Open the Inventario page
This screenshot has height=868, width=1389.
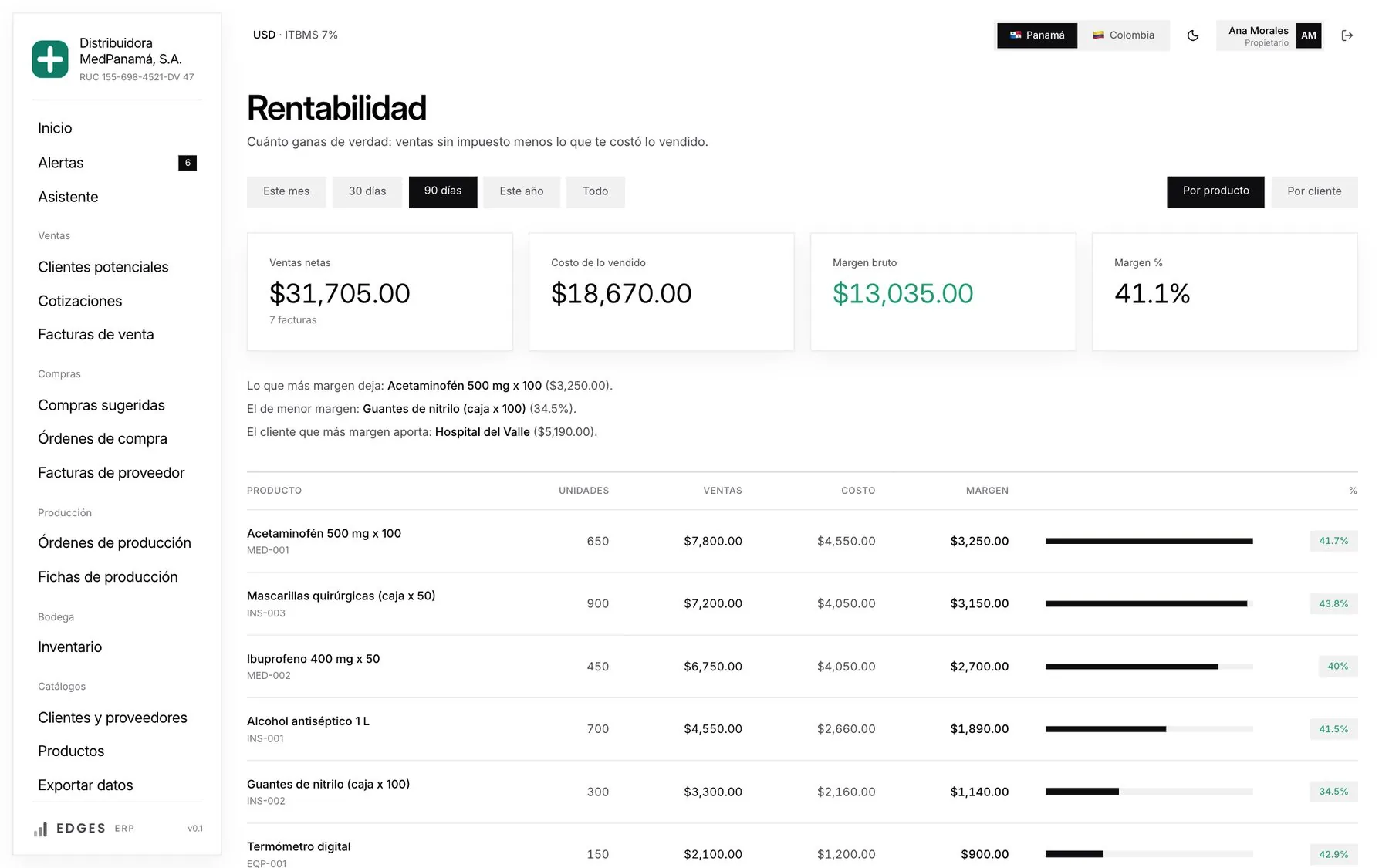pyautogui.click(x=69, y=647)
